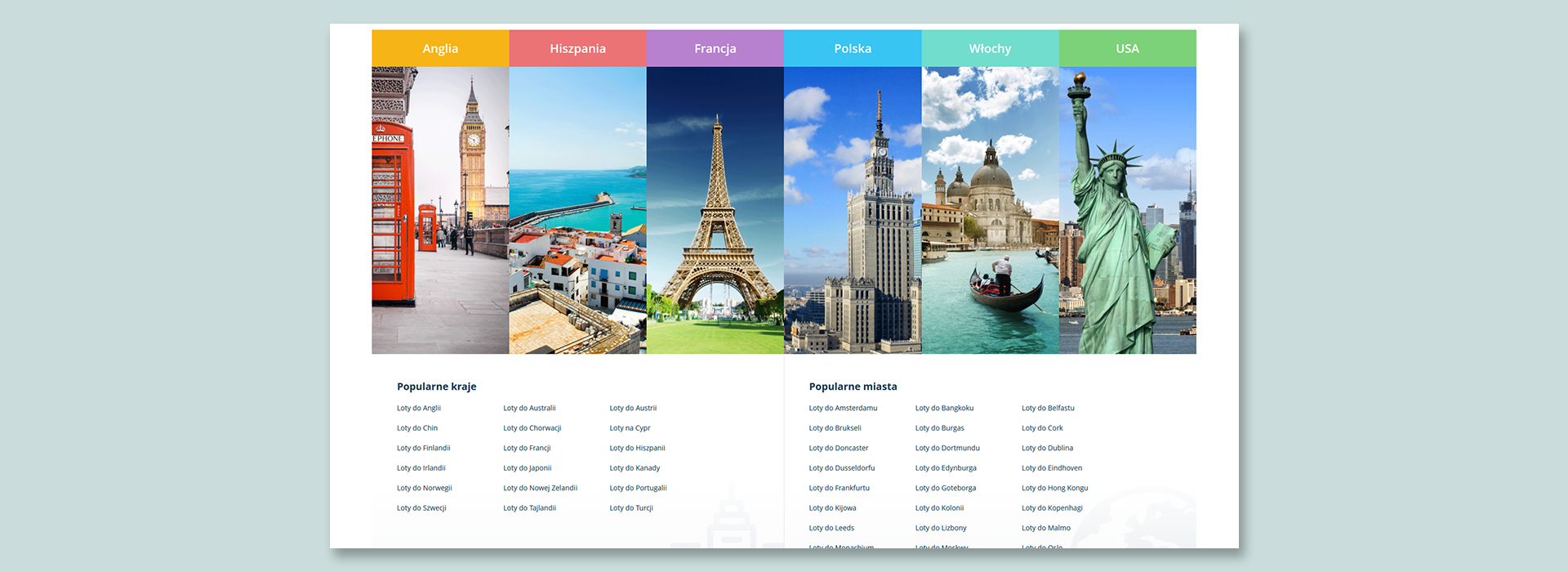Choose the Loty do Burgas link
Image resolution: width=1568 pixels, height=572 pixels.
(940, 428)
